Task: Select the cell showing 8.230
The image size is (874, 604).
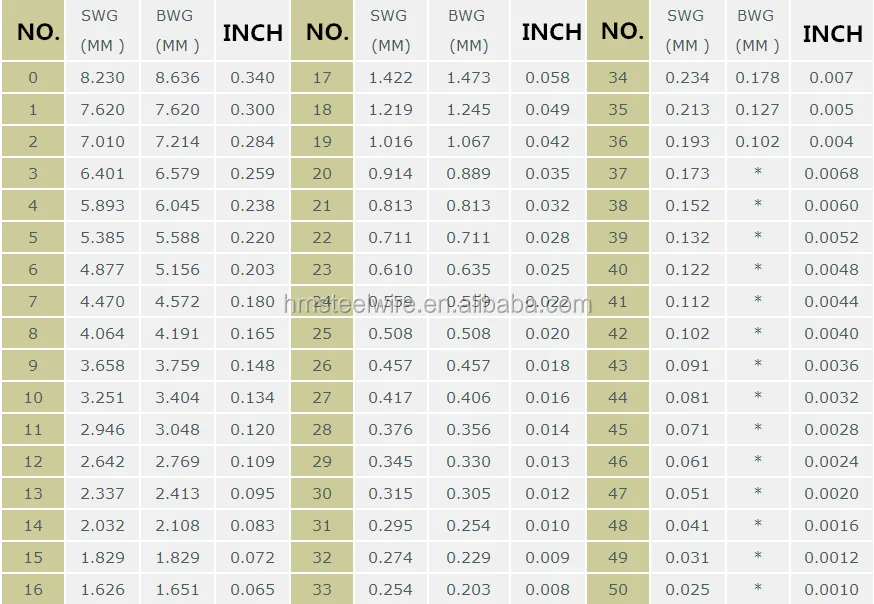Action: tap(102, 77)
